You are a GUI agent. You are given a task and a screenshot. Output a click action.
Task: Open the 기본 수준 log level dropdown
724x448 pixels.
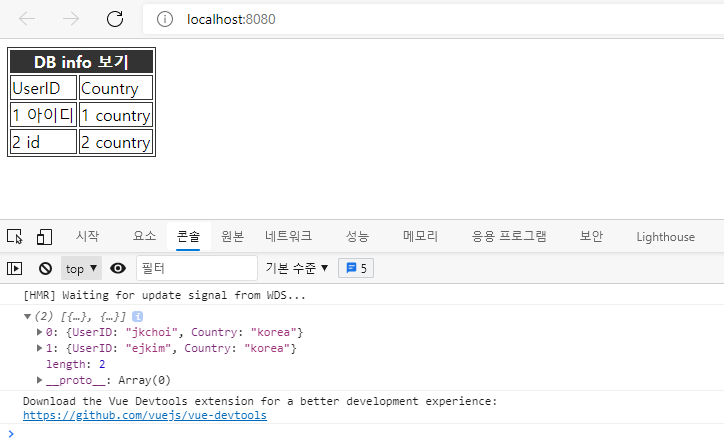click(296, 268)
